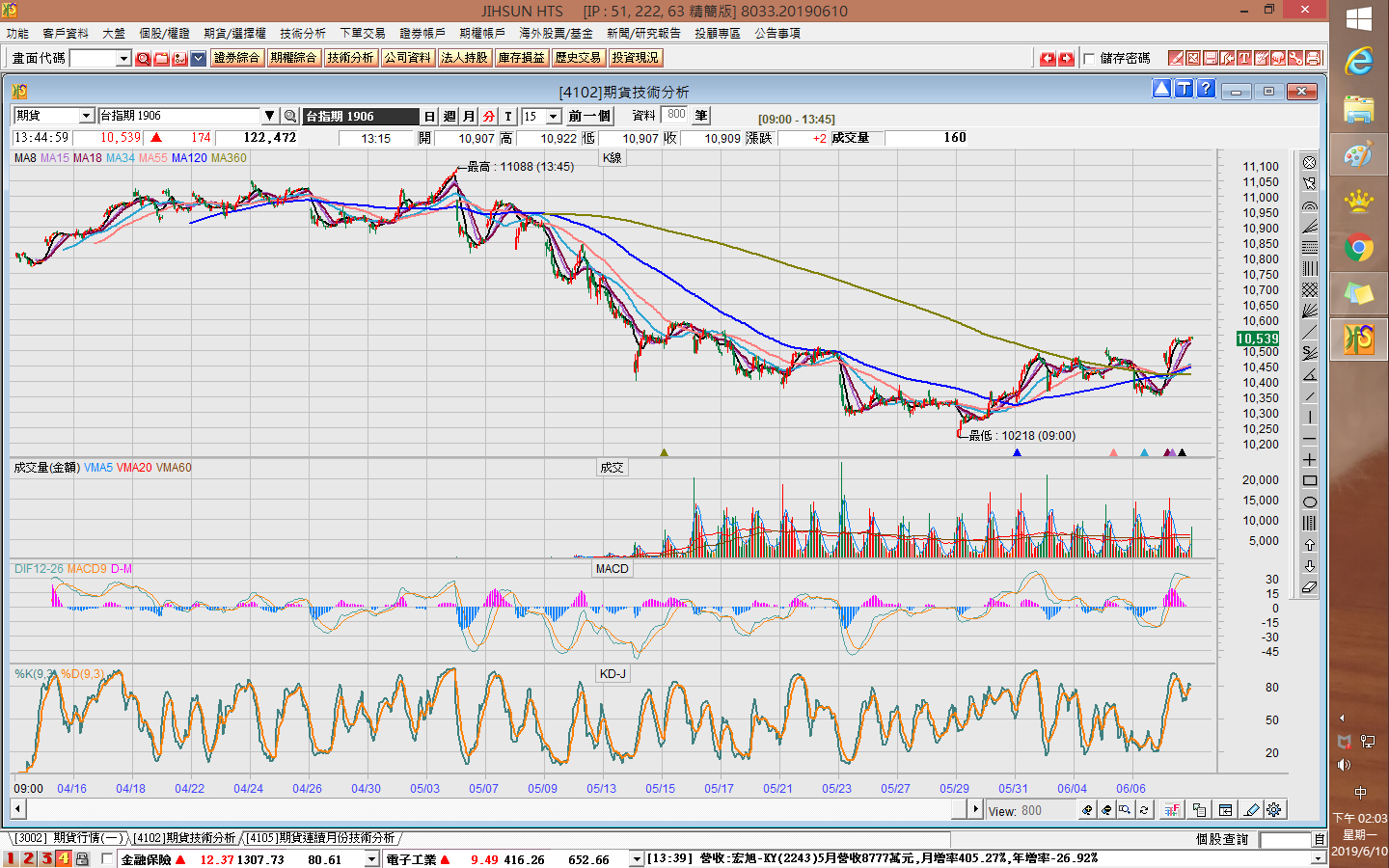Expand the 金融保險 index dropdown
Viewport: 1389px width, 868px height.
click(371, 859)
